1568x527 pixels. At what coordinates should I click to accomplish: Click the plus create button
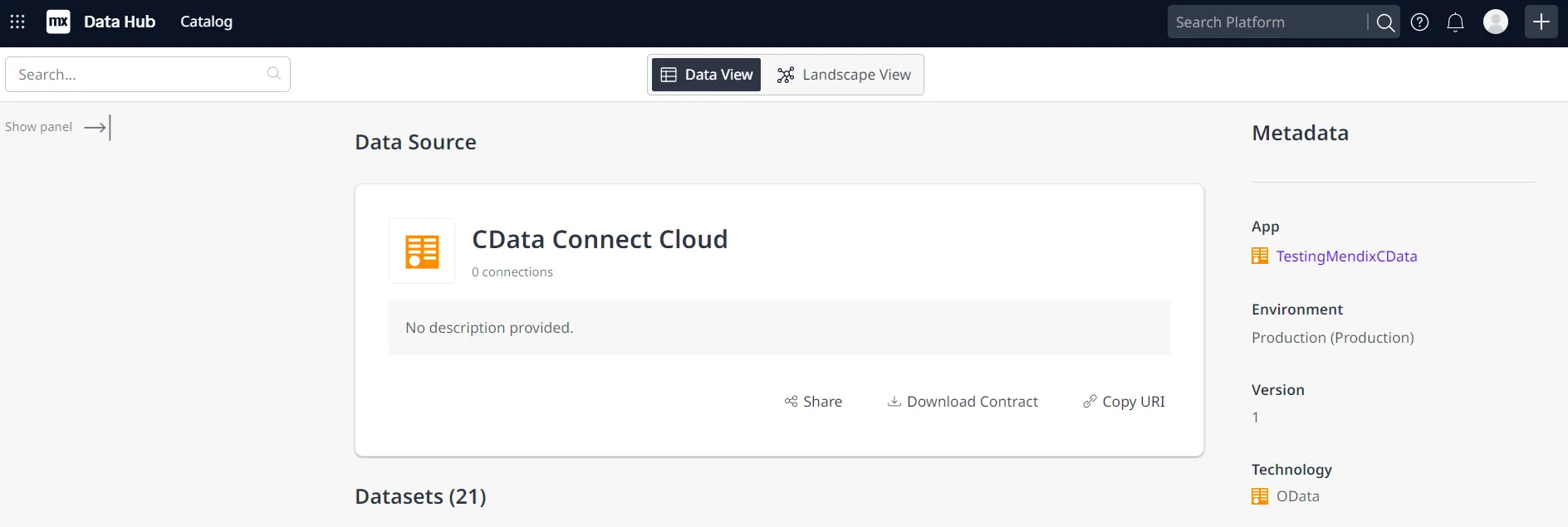click(x=1541, y=22)
